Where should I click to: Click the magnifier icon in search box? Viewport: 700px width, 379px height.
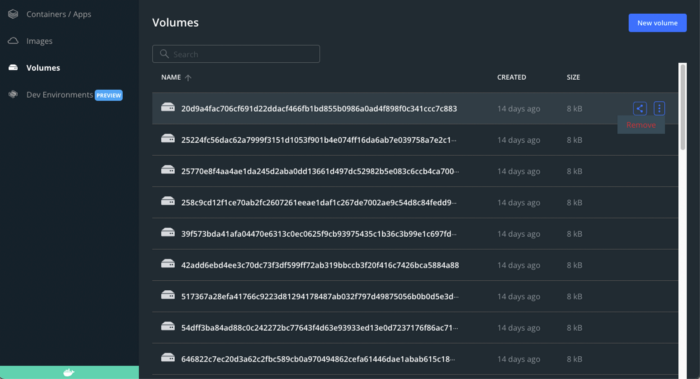(164, 54)
